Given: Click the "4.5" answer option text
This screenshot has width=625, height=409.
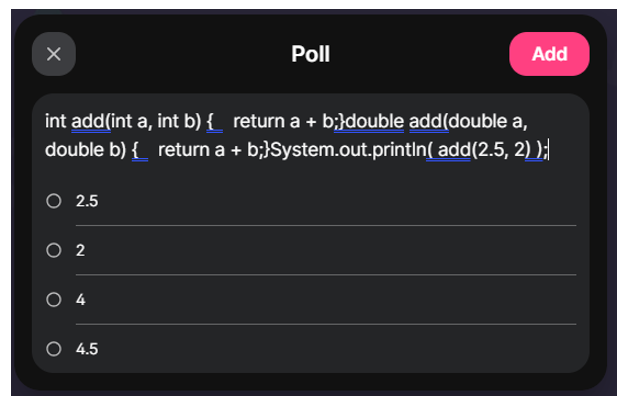Looking at the screenshot, I should 87,349.
